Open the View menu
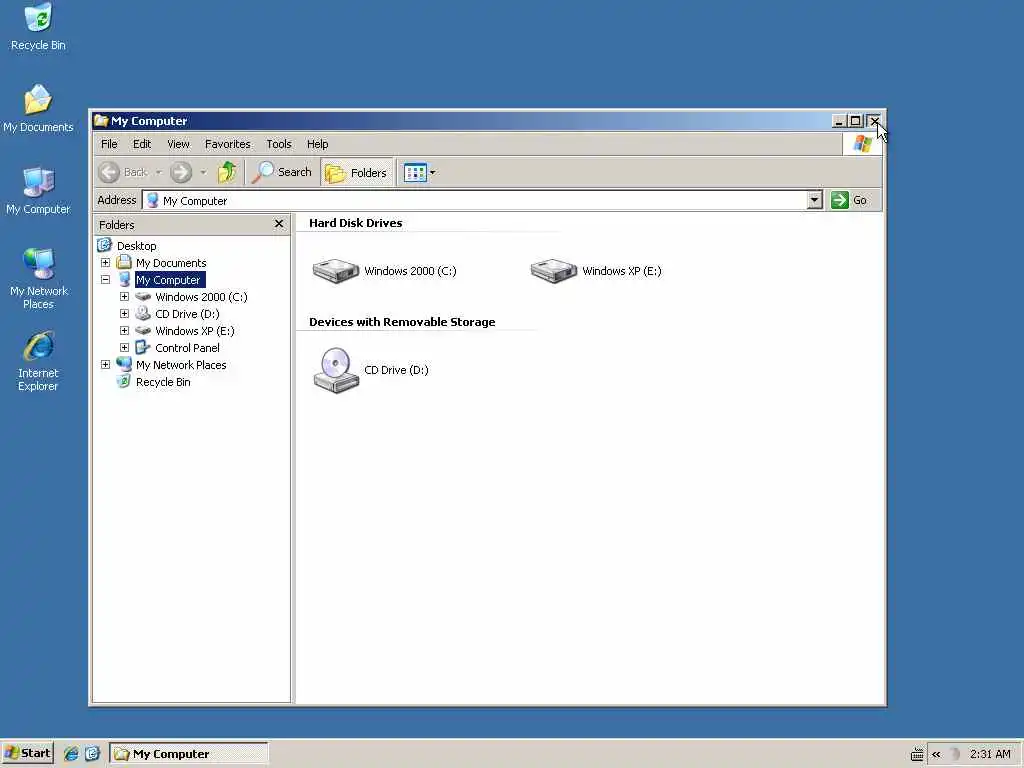Screen dimensions: 1024x768 point(178,144)
